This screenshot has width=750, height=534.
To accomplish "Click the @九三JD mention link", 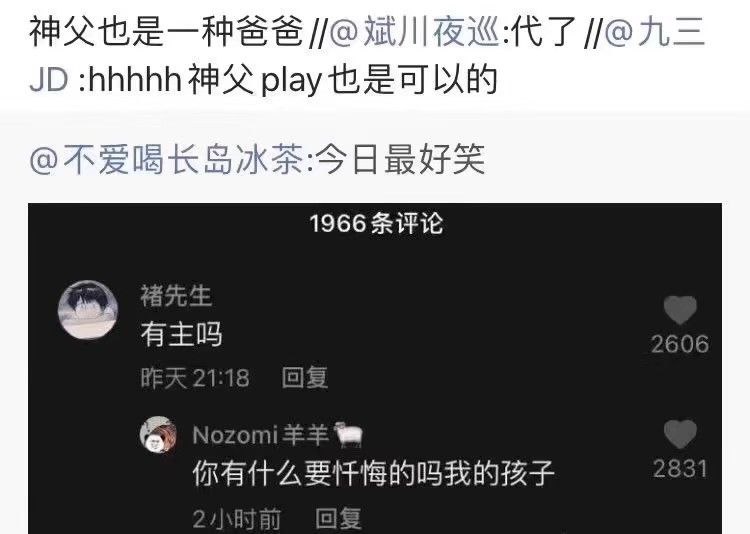I will pos(367,55).
